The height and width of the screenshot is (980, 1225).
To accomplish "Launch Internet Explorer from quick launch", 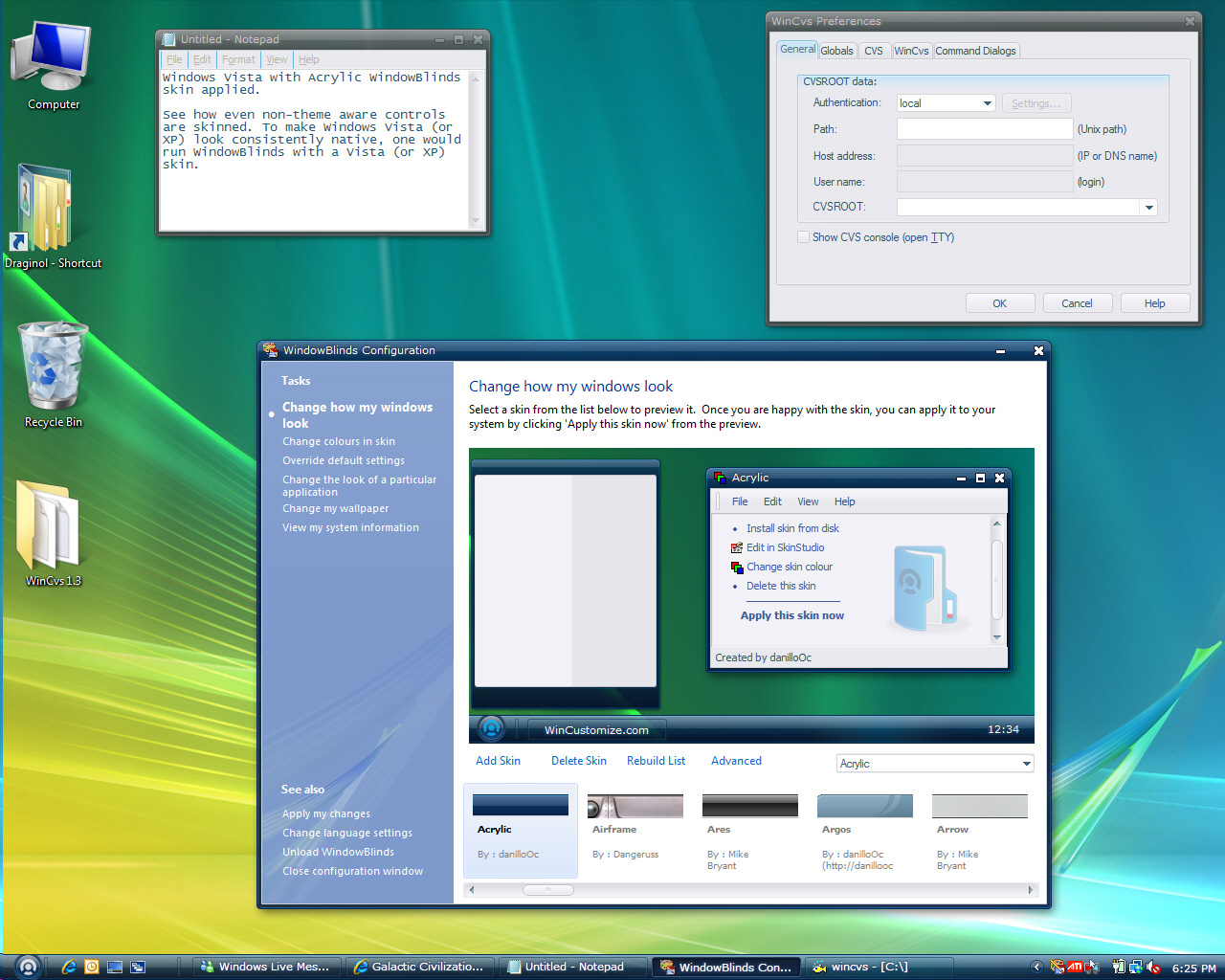I will pyautogui.click(x=69, y=967).
